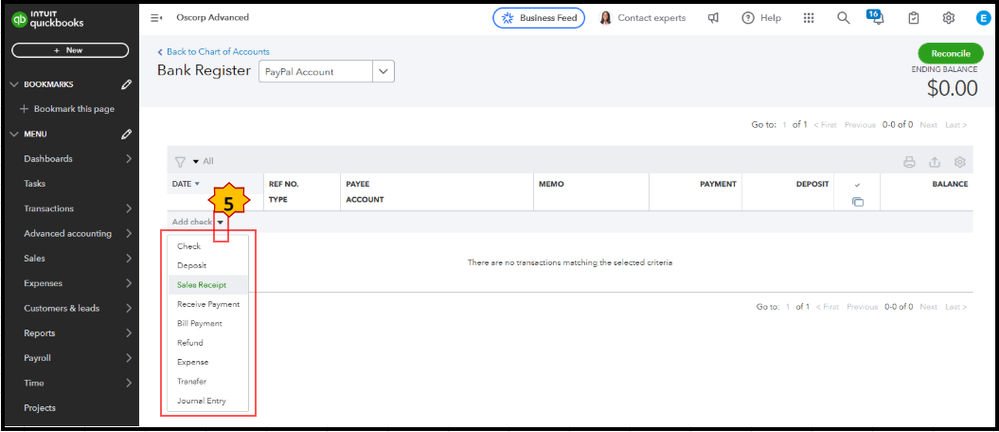This screenshot has width=999, height=432.
Task: Expand the Expenses submenu
Action: click(x=128, y=283)
